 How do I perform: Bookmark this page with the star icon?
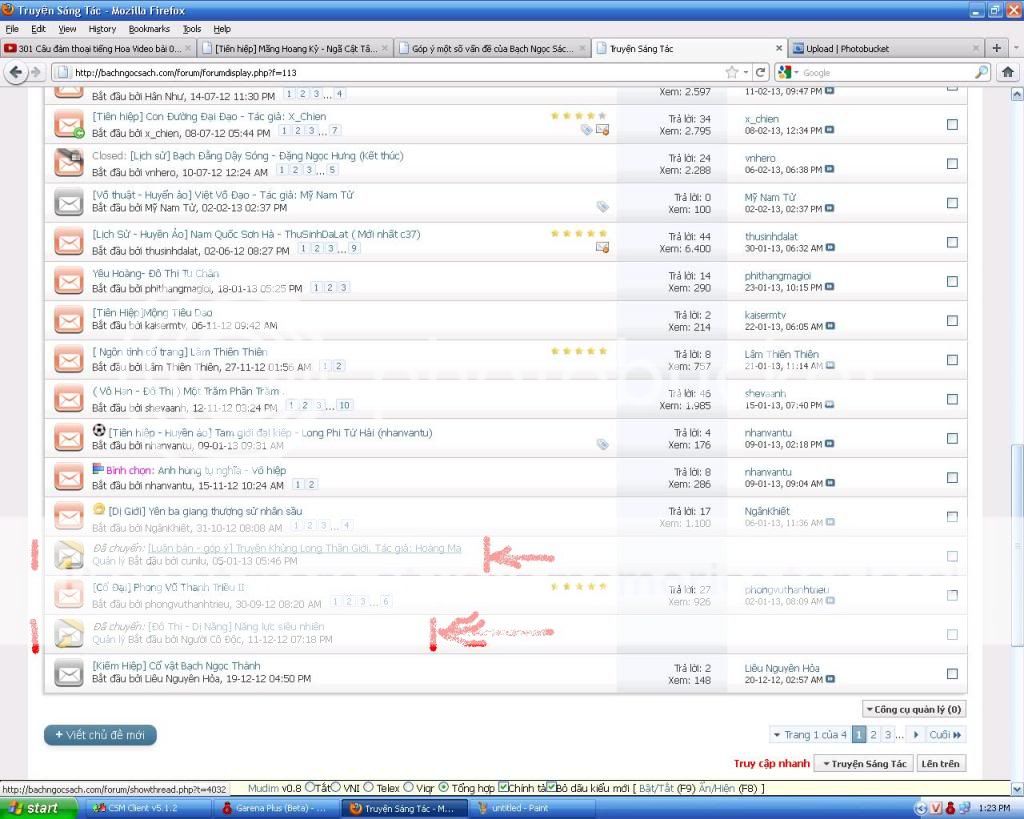(x=733, y=72)
